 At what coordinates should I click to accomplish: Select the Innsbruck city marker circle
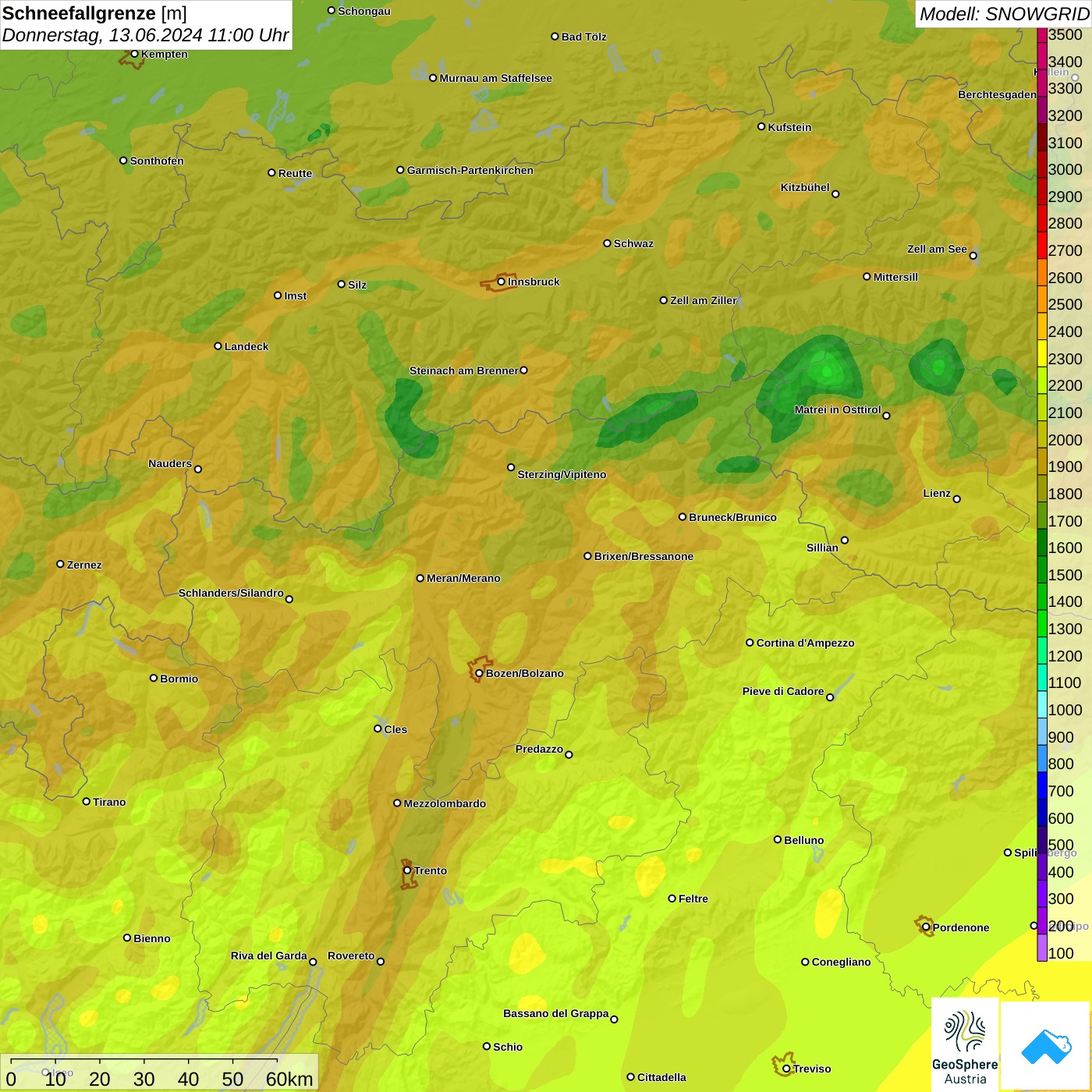click(x=502, y=282)
